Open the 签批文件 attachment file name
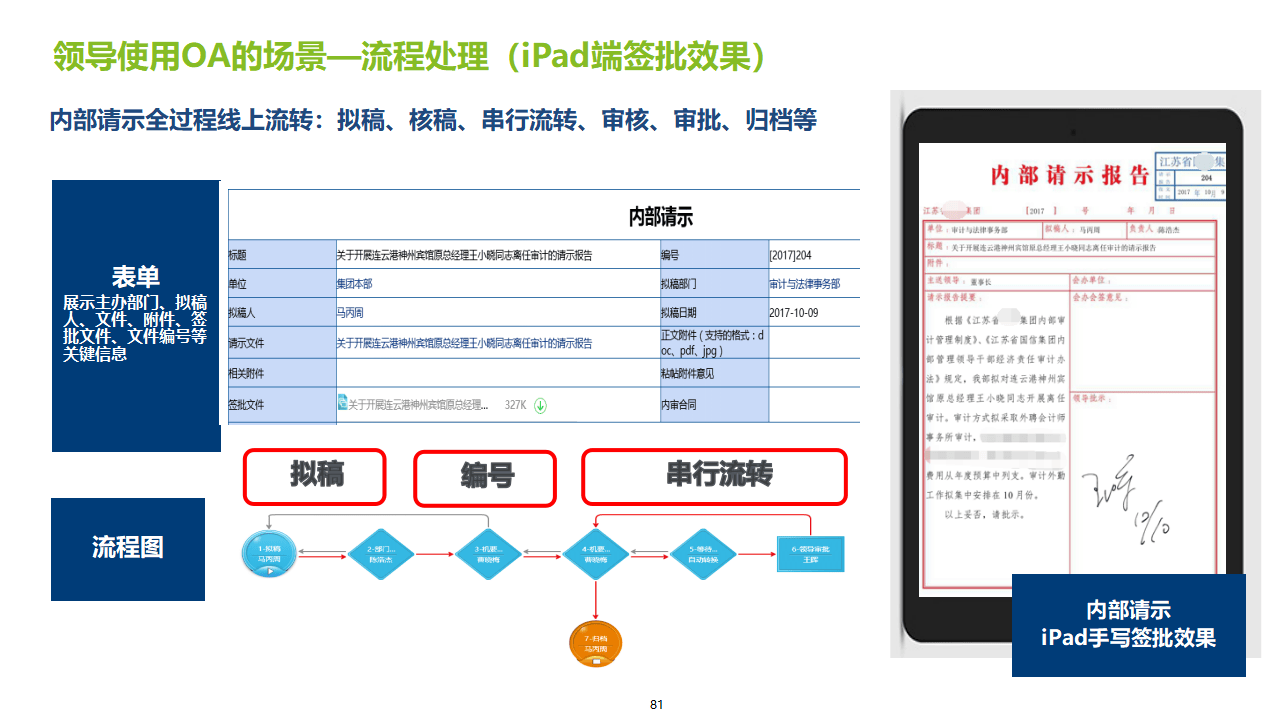The height and width of the screenshot is (720, 1280). (x=418, y=405)
